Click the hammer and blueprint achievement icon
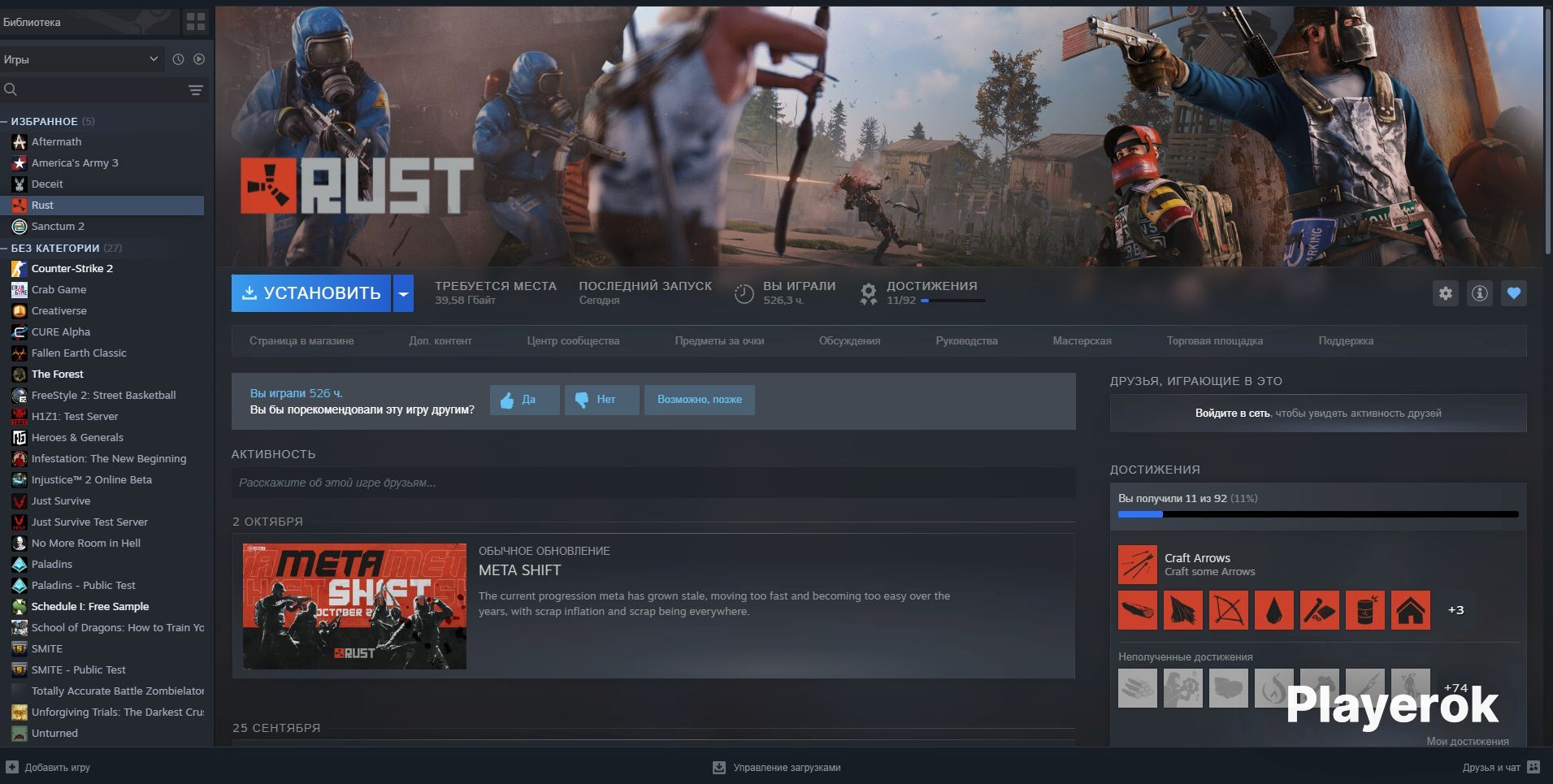The image size is (1553, 784). tap(1319, 610)
